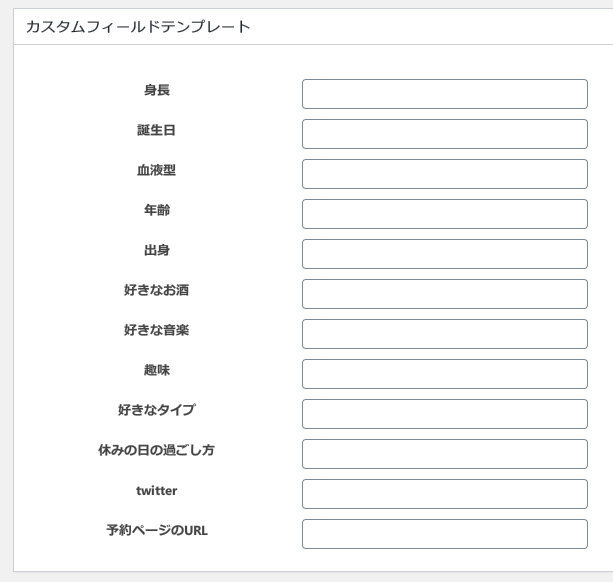Screen dimensions: 613x582
Task: Select the twitter input field
Action: (444, 494)
